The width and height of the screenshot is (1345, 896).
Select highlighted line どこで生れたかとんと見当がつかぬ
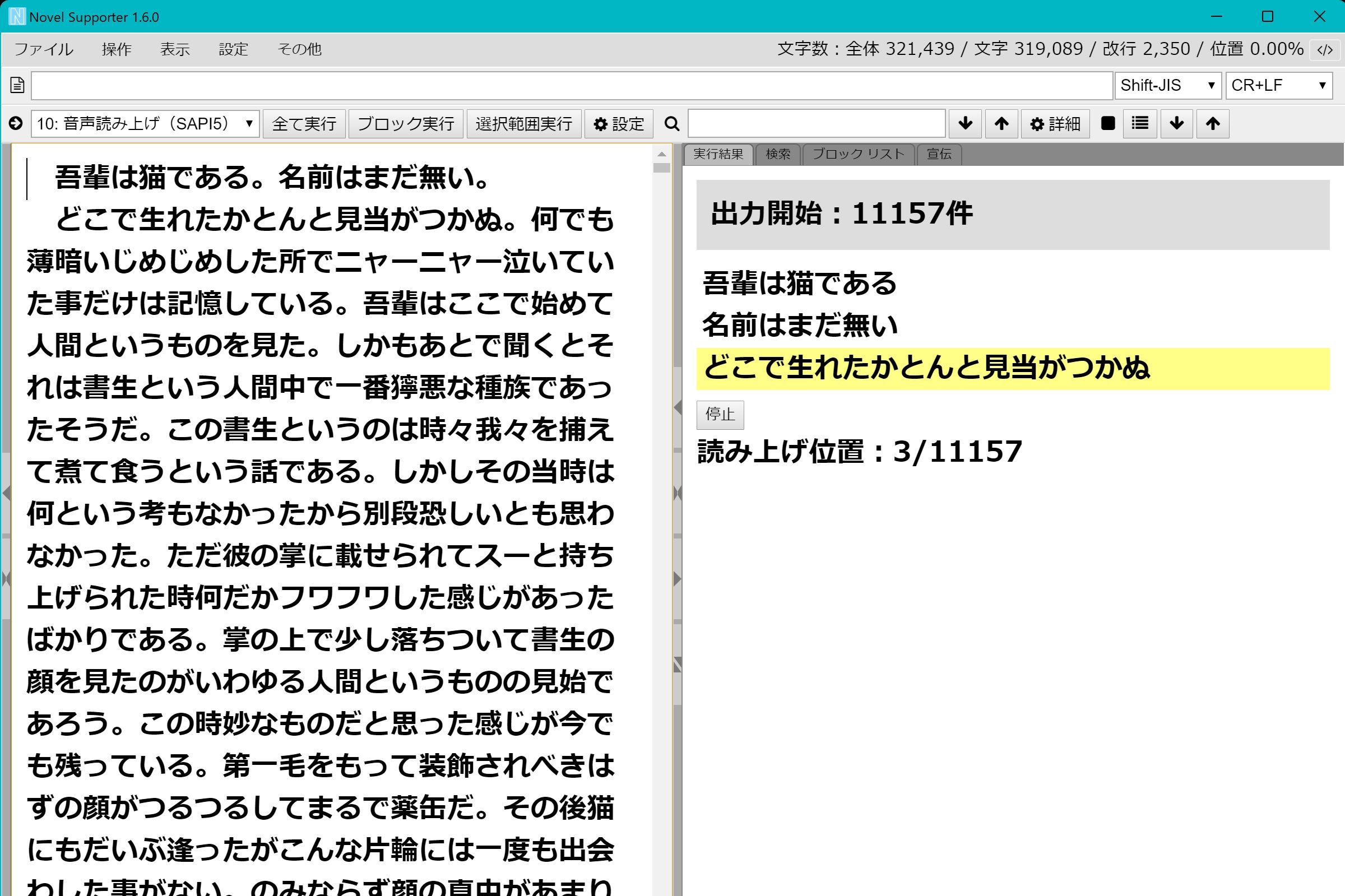click(1013, 369)
